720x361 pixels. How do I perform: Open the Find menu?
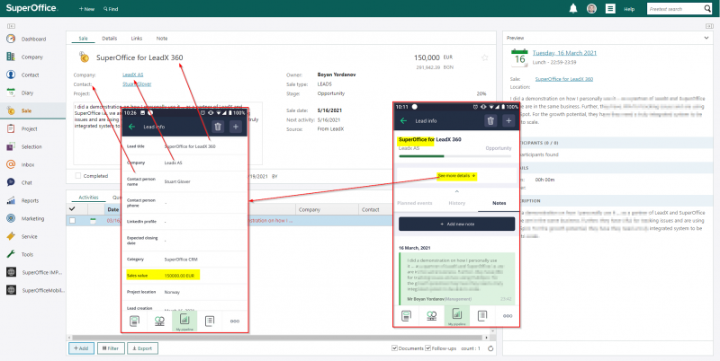(x=111, y=9)
